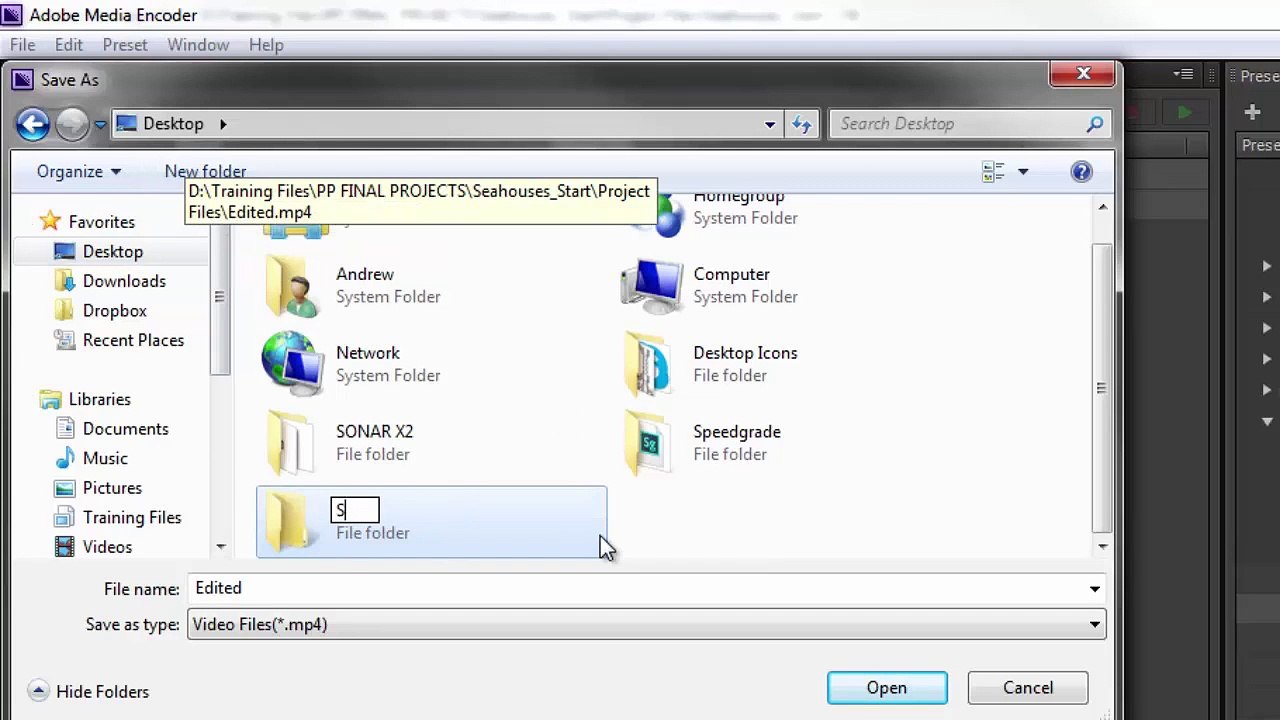Select Favorites in the navigation pane
Image resolution: width=1280 pixels, height=720 pixels.
(x=101, y=222)
